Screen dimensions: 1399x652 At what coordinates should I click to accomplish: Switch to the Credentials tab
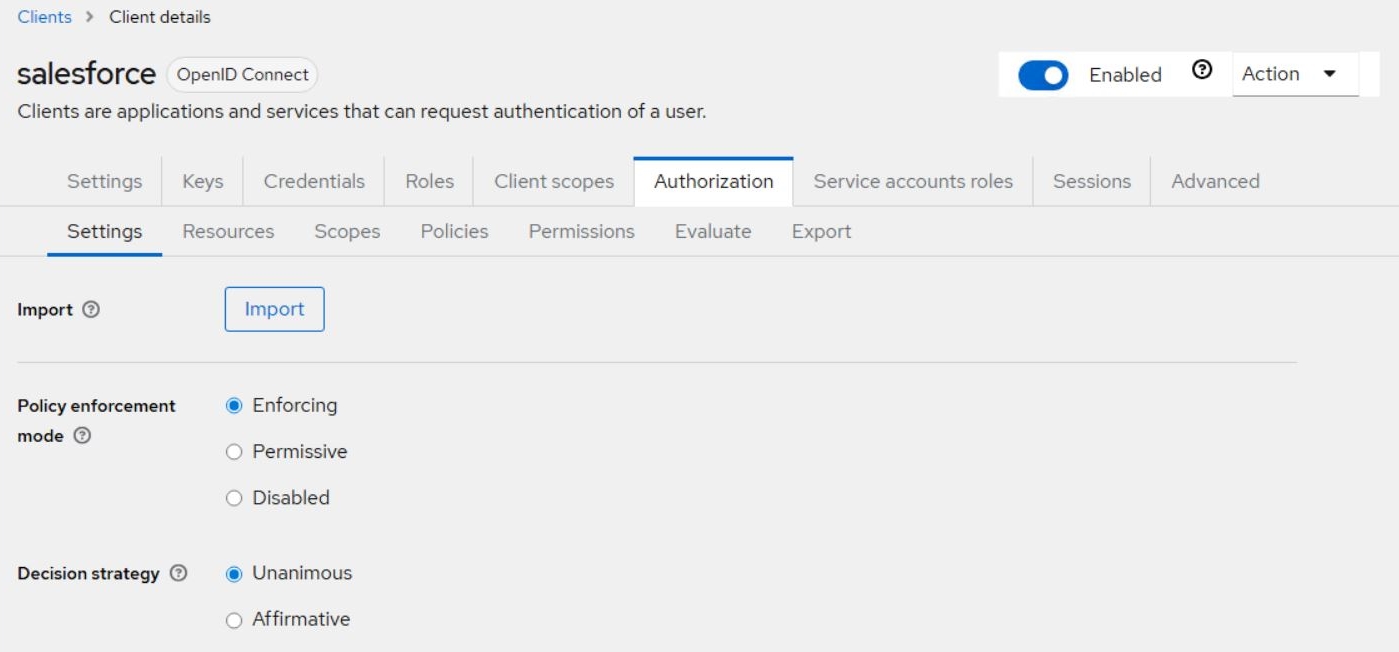pos(314,181)
